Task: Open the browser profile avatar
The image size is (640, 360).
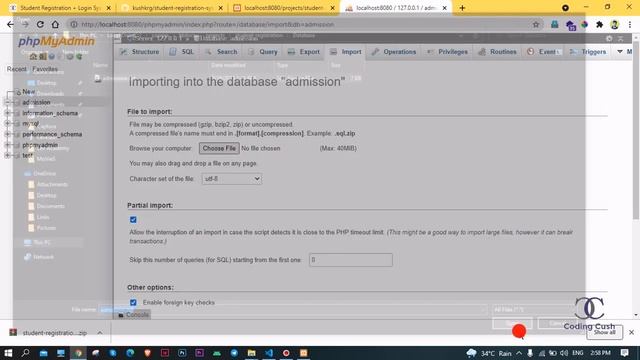Action: 614,24
